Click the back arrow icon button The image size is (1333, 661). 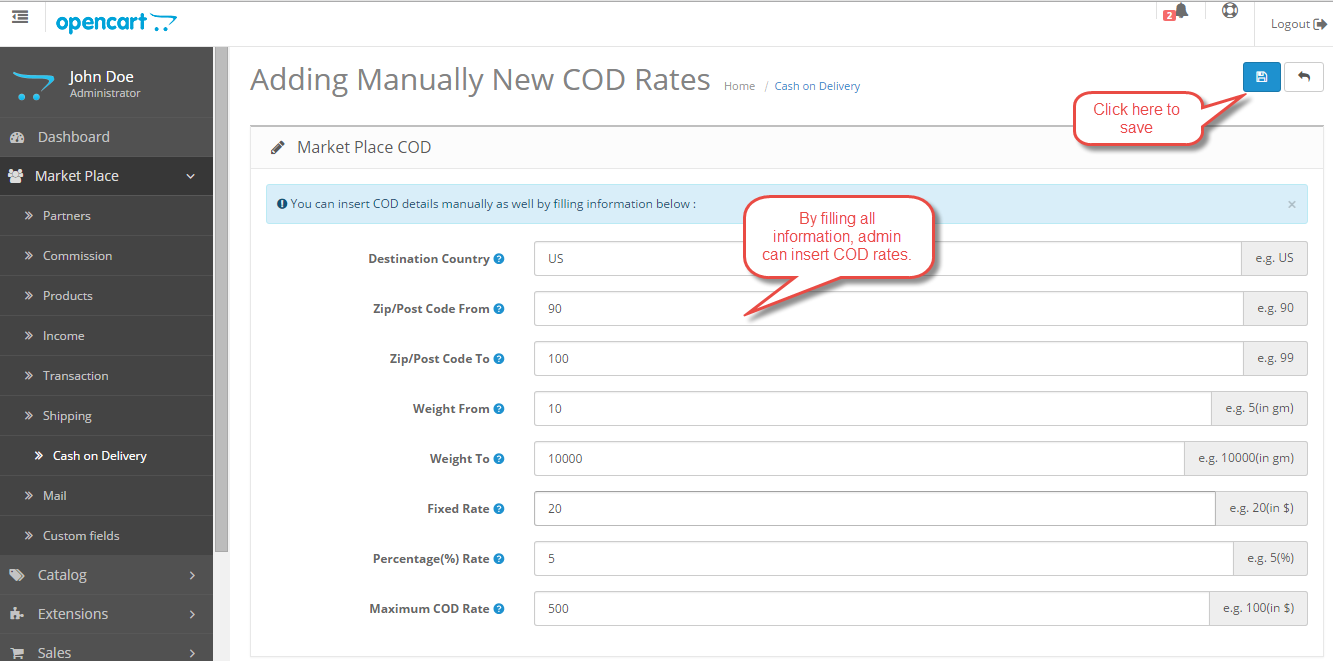click(x=1303, y=77)
